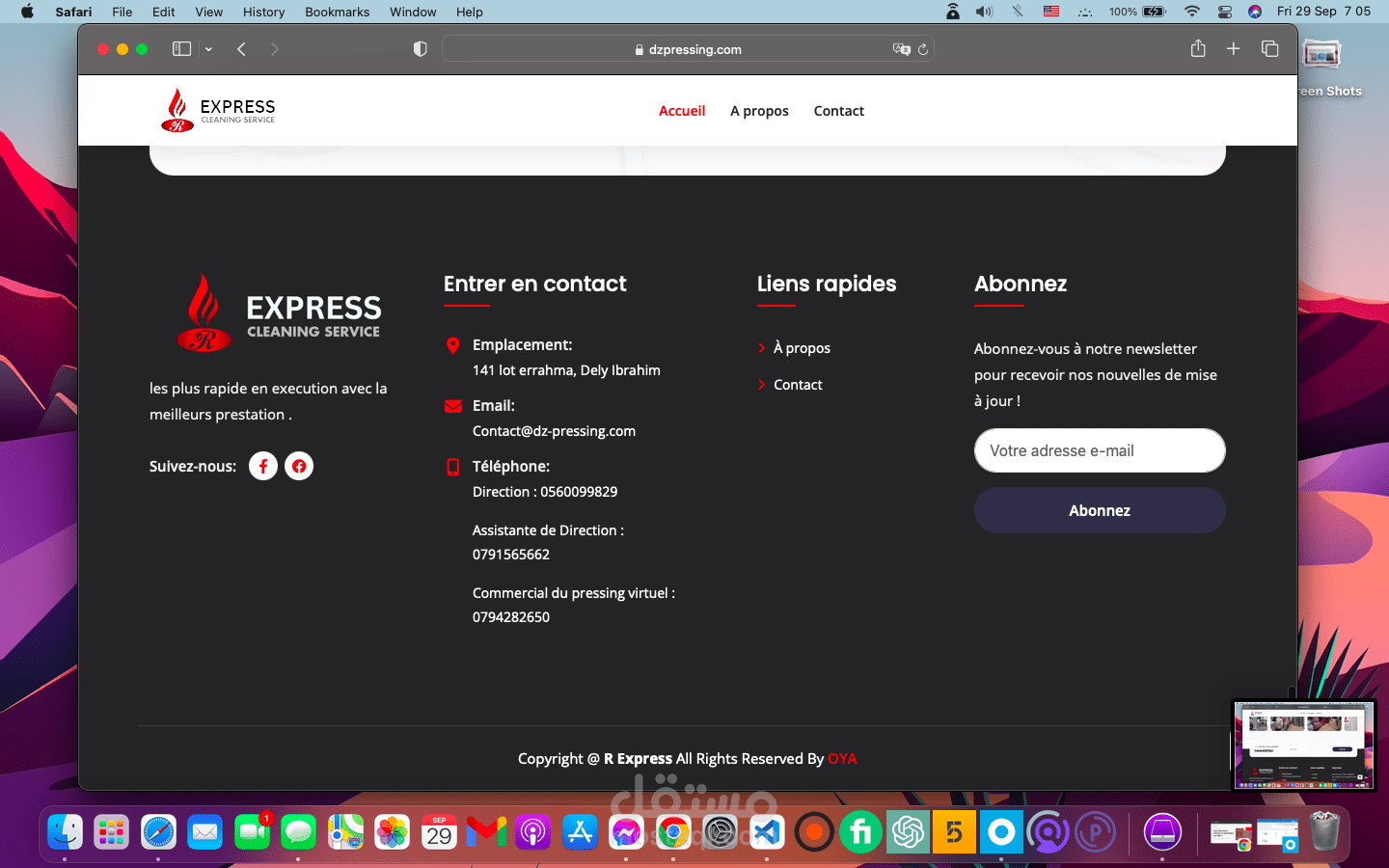Open the Safari menu in menu bar
Viewport: 1389px width, 868px height.
[x=73, y=12]
